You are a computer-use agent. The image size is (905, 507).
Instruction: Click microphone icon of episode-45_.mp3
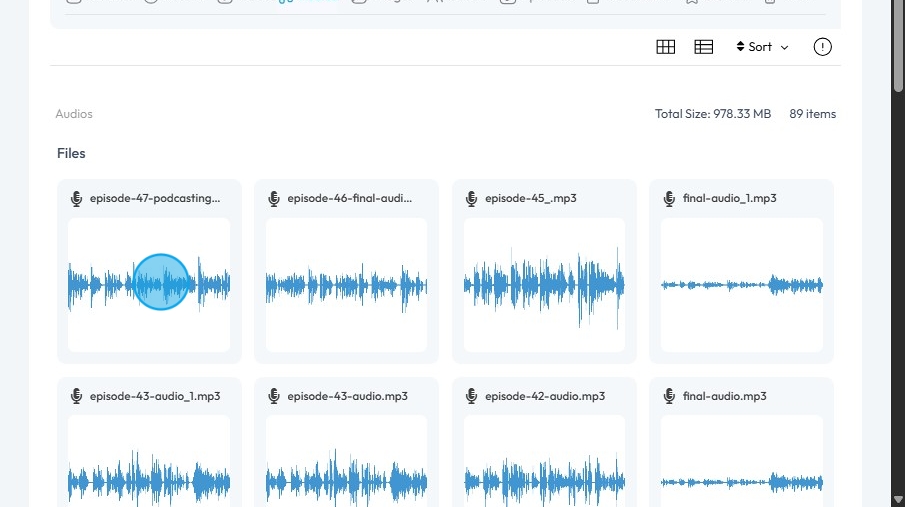tap(472, 199)
